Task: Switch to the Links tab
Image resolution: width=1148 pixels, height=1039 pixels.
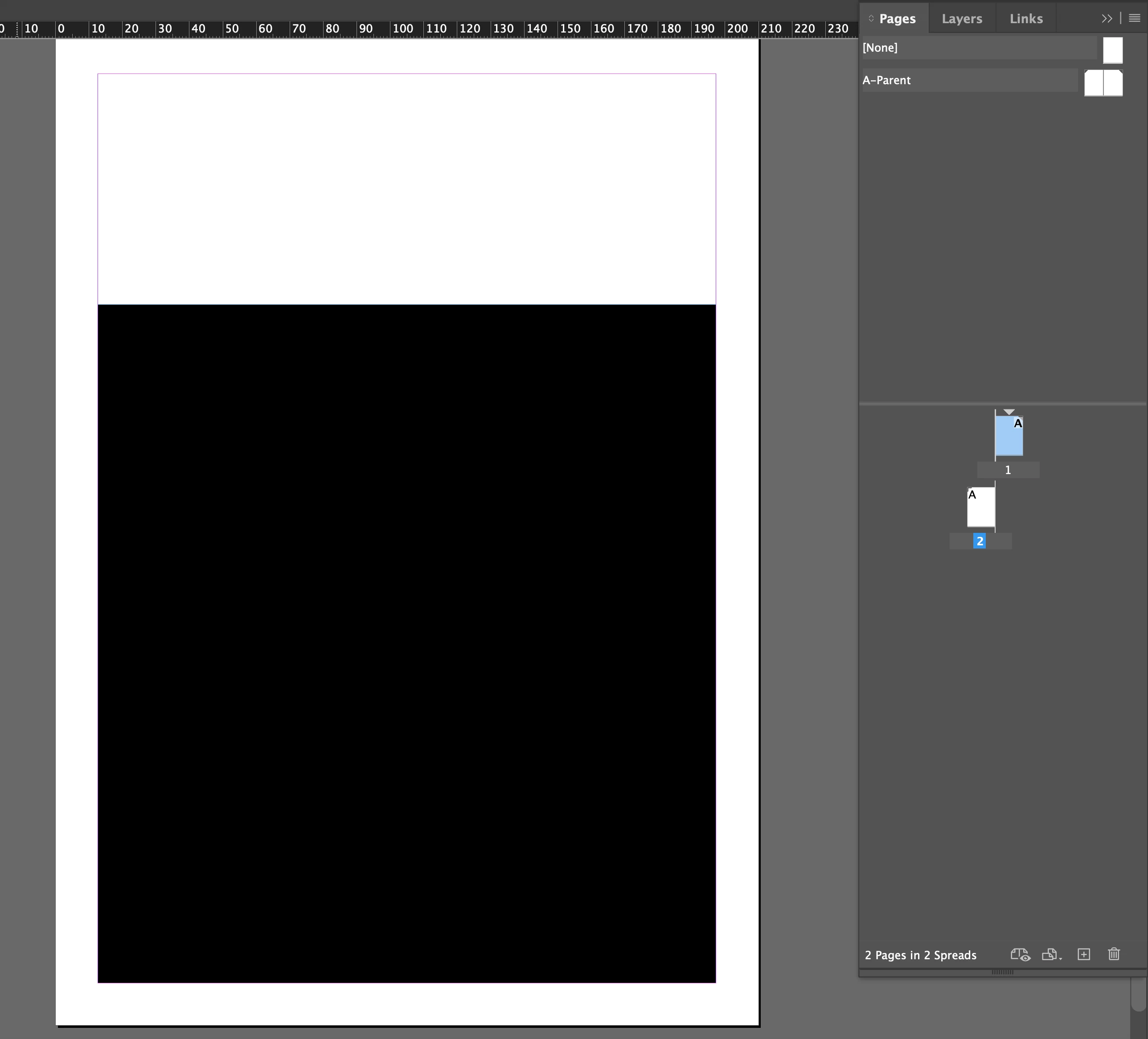Action: [x=1025, y=19]
